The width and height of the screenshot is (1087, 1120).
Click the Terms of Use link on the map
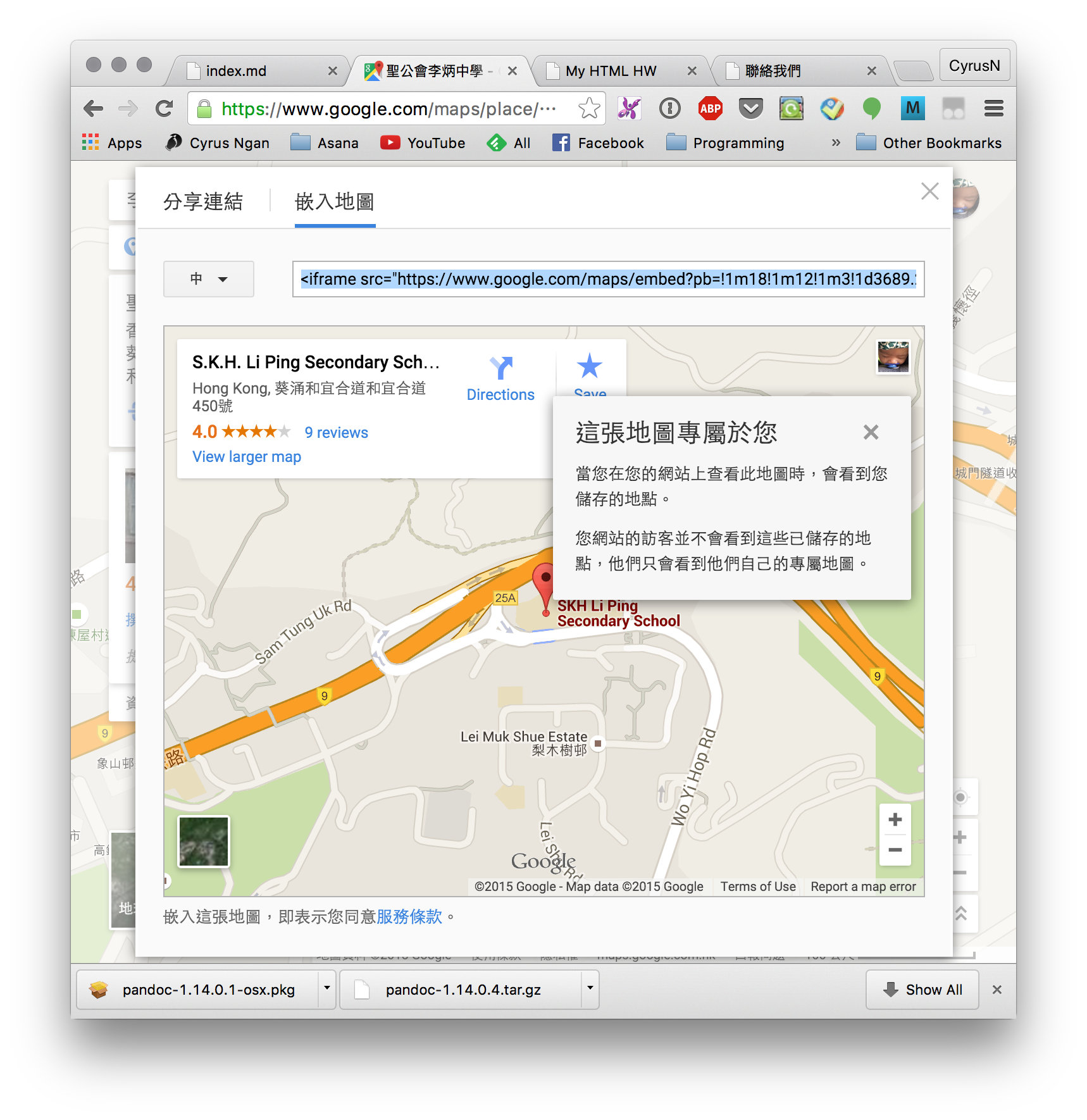[x=758, y=887]
